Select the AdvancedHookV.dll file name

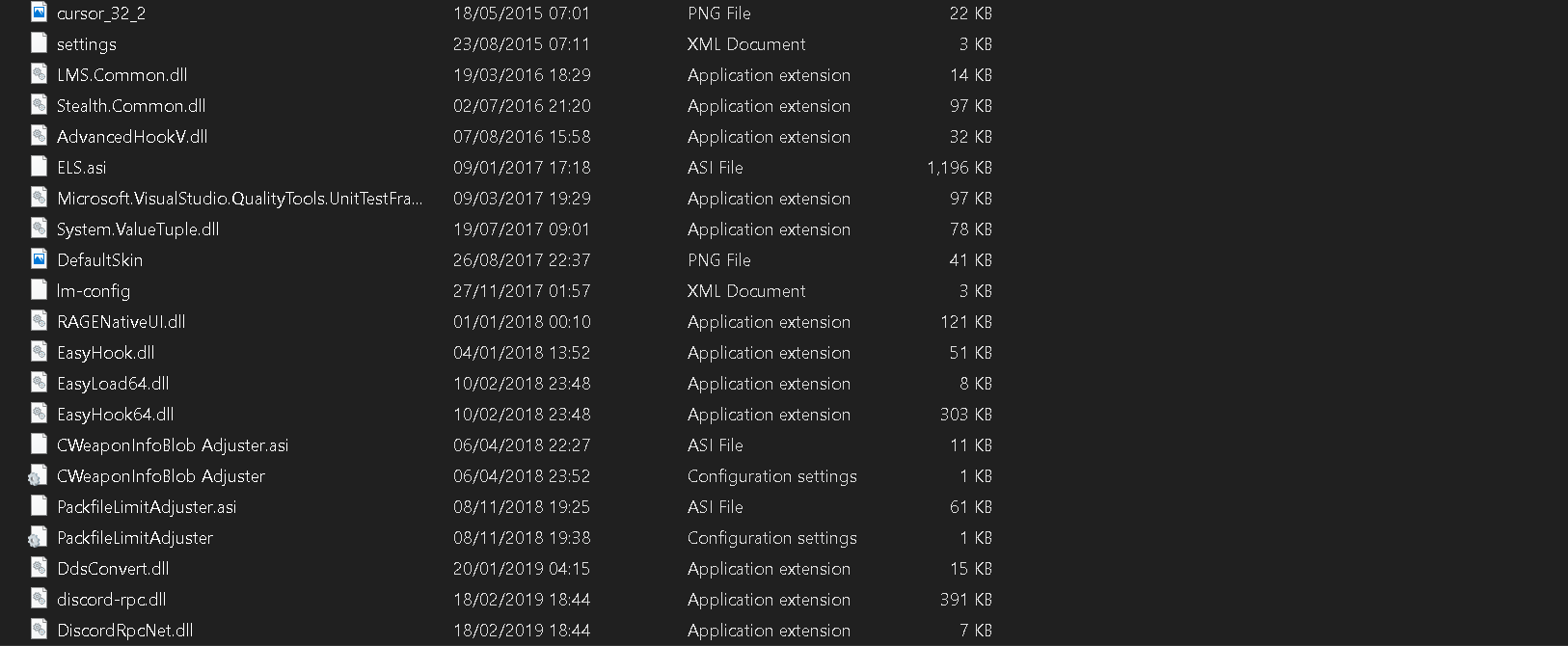(132, 137)
